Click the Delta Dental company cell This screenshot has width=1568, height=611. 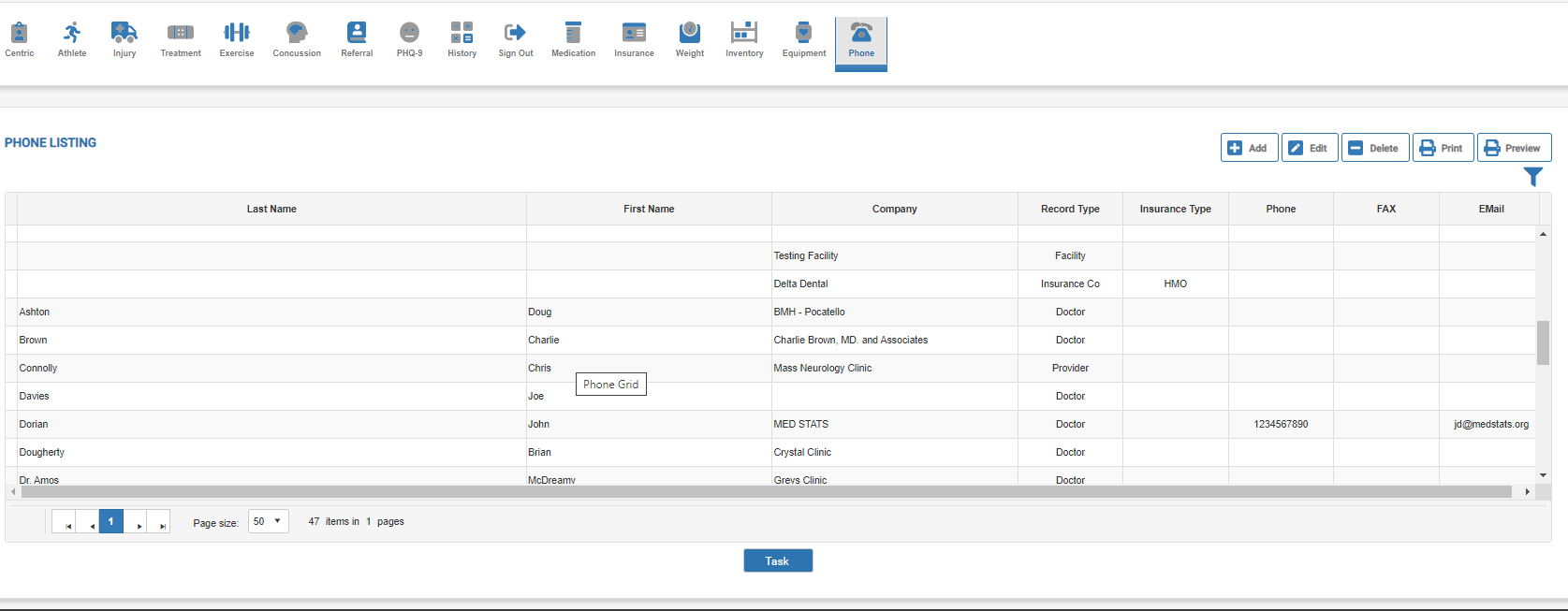(x=894, y=284)
